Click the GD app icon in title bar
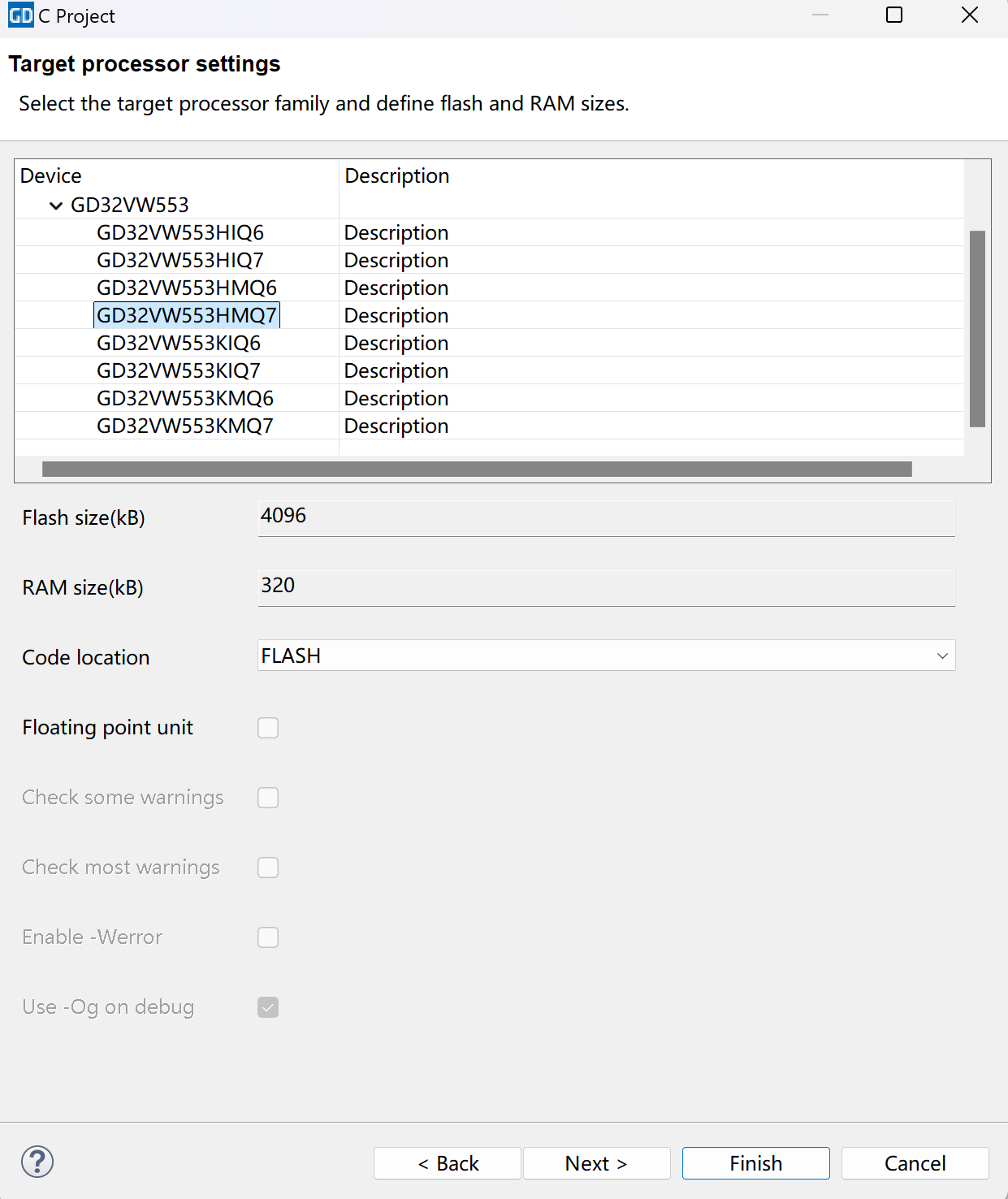Screen dimensions: 1008x1199 (20, 15)
